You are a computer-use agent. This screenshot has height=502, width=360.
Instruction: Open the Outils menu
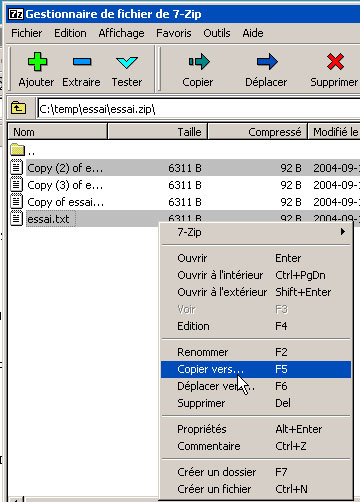pyautogui.click(x=217, y=33)
